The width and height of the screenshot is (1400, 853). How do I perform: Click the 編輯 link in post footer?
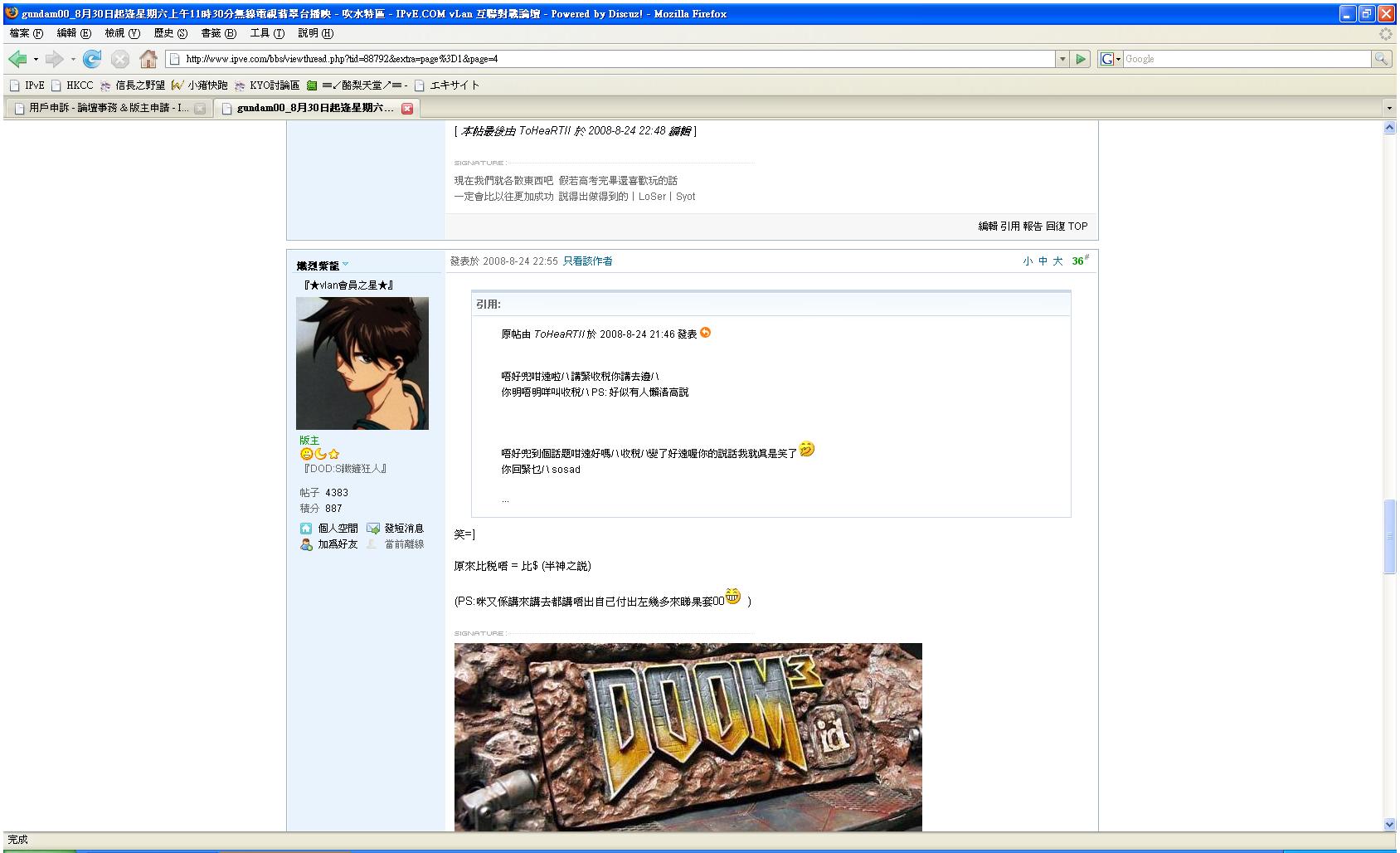(988, 227)
